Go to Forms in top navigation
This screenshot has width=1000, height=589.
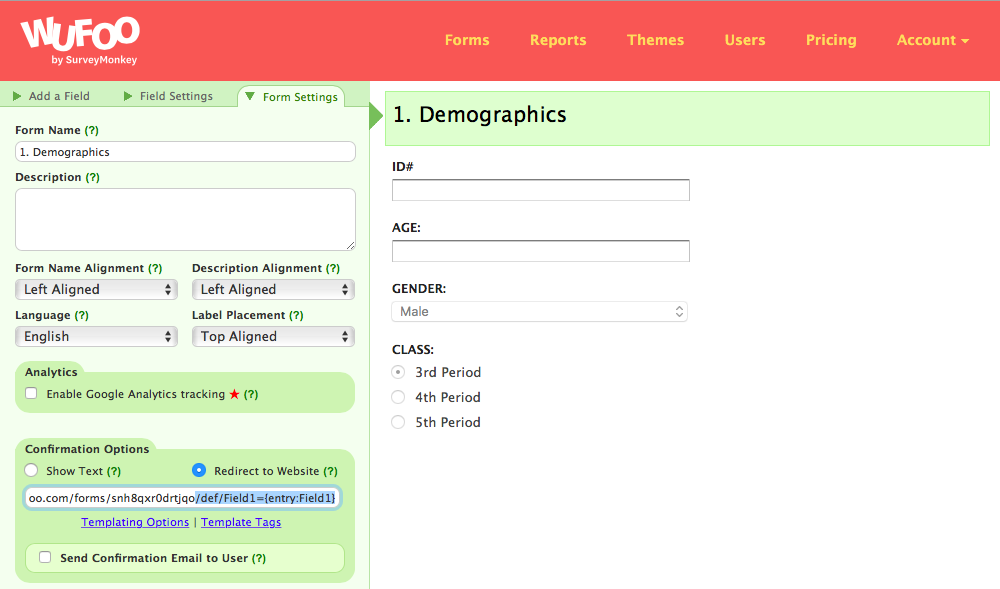467,40
